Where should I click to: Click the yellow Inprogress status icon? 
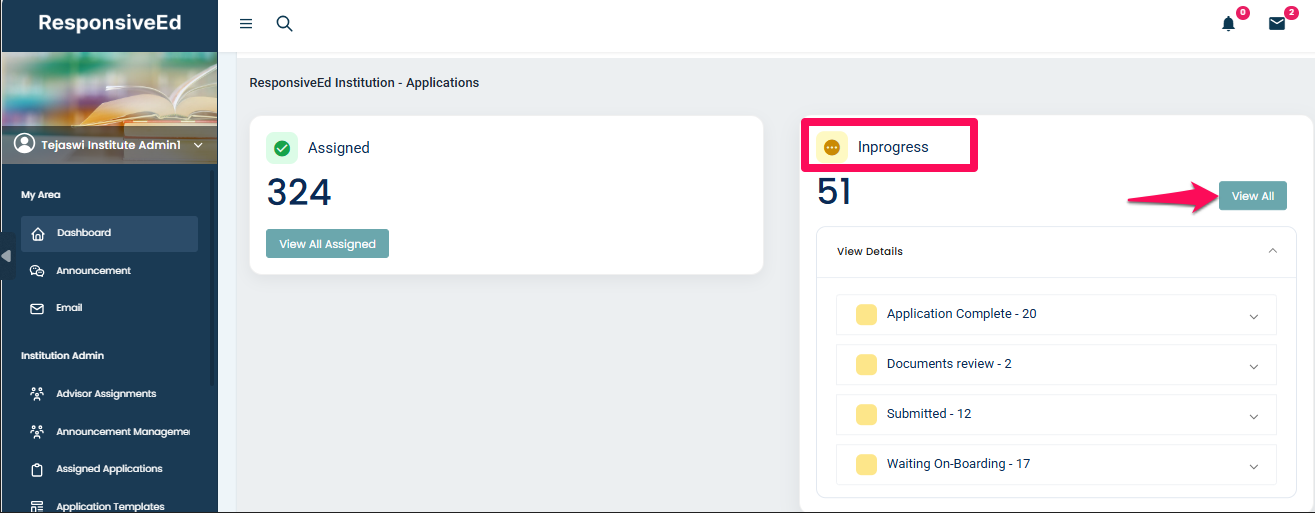click(832, 147)
